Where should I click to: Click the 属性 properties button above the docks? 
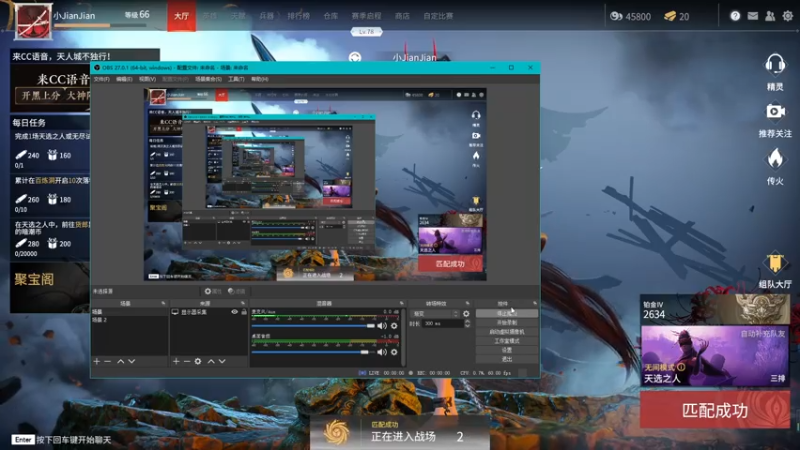point(213,291)
